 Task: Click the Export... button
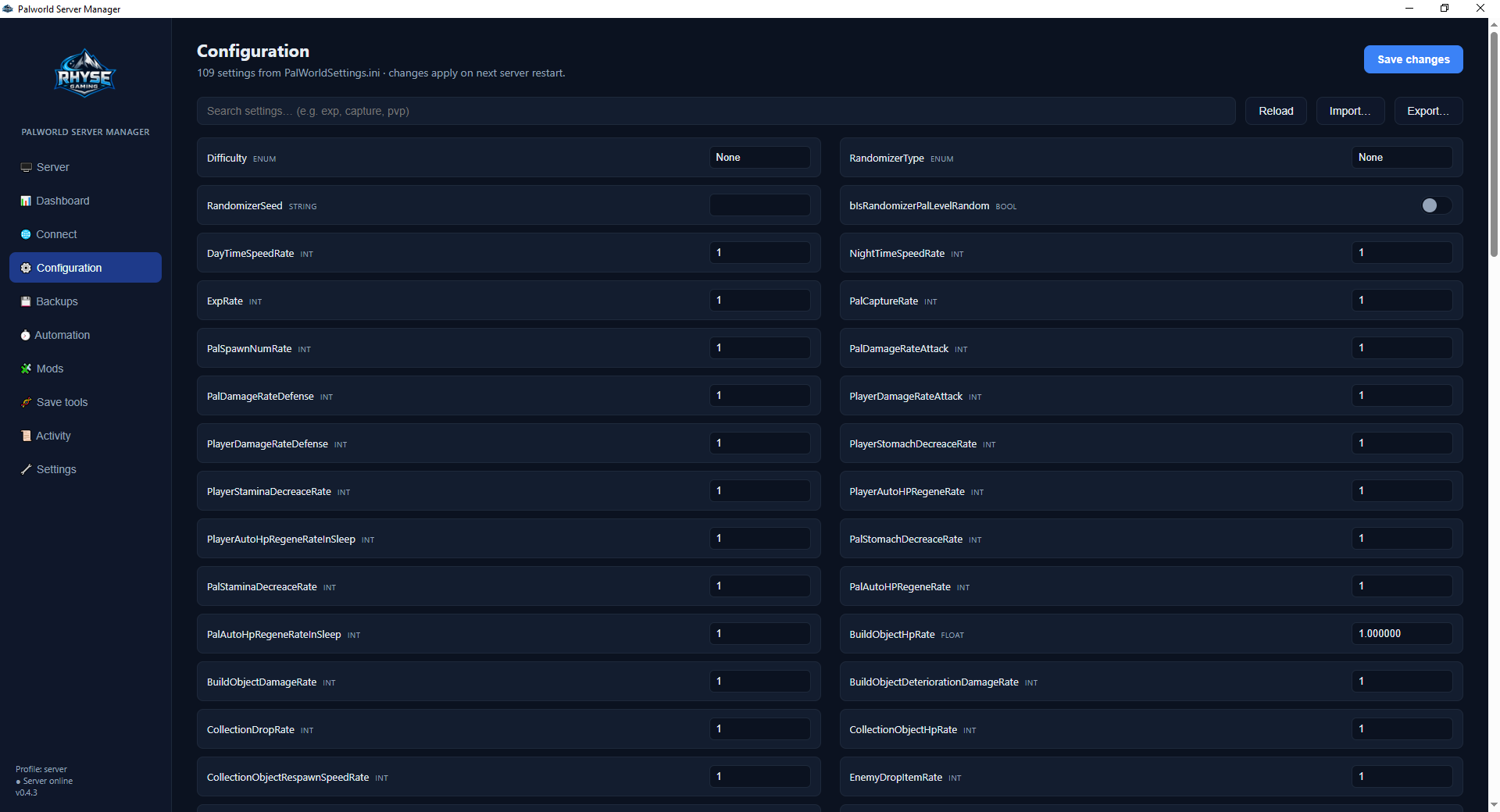(1428, 111)
